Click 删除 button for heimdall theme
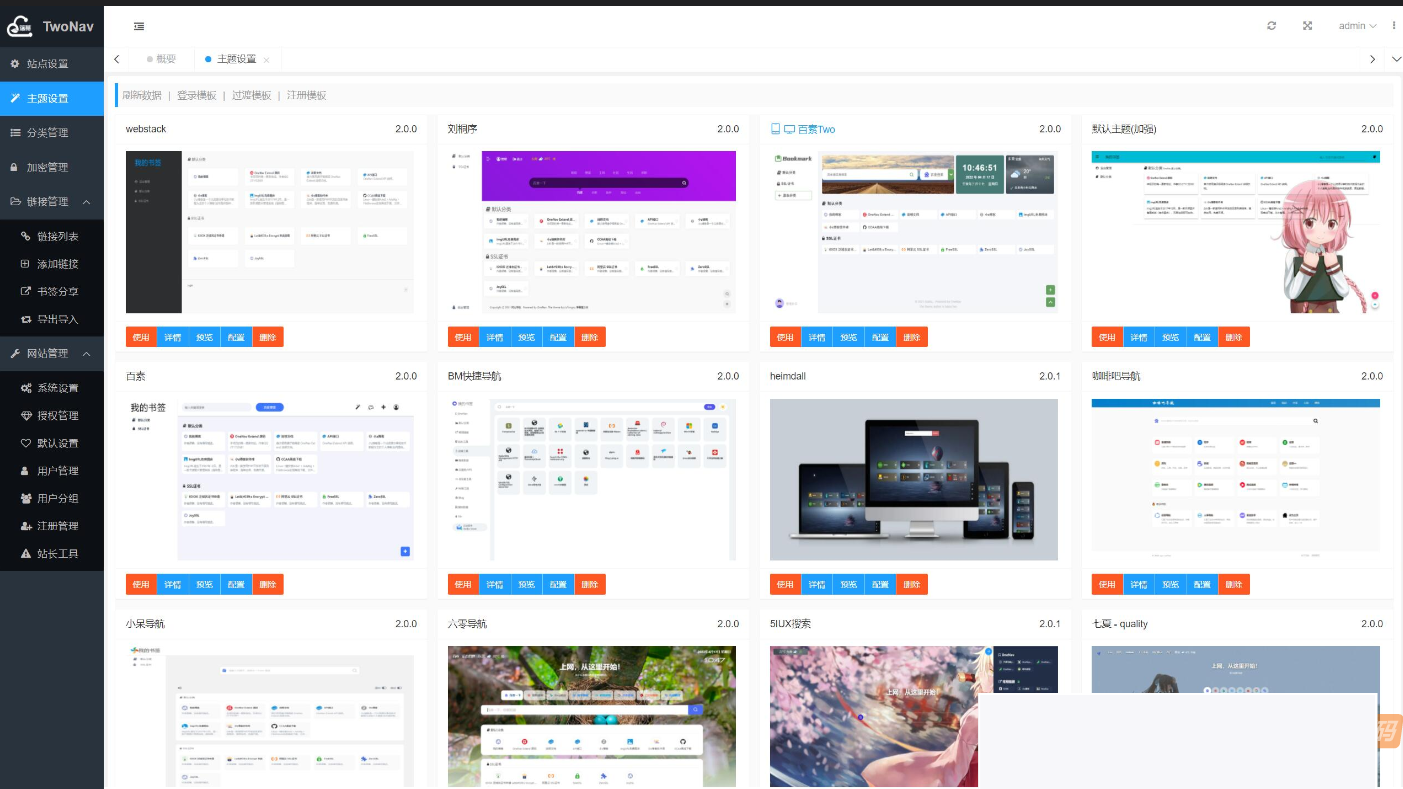The height and width of the screenshot is (789, 1403). (911, 584)
